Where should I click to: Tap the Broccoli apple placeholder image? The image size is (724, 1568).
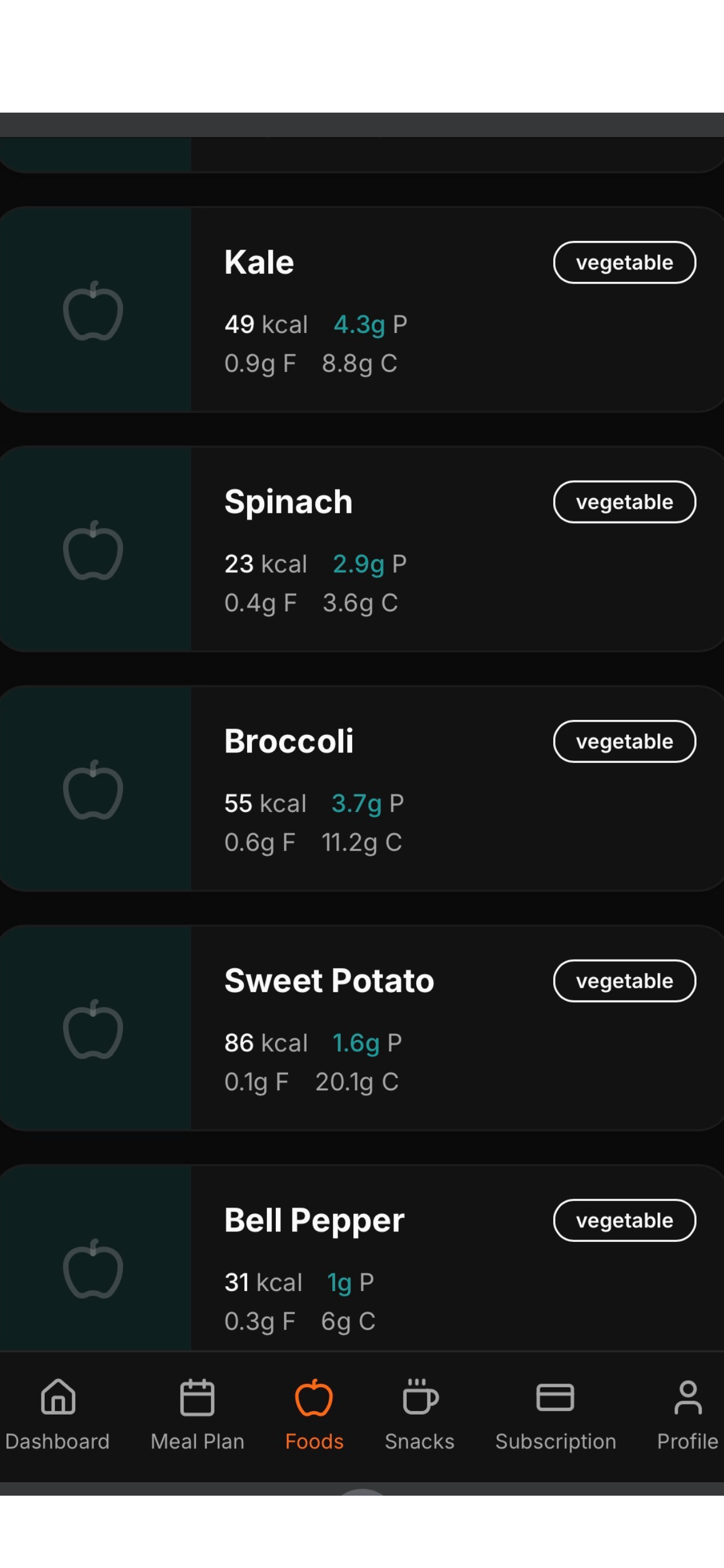coord(93,789)
